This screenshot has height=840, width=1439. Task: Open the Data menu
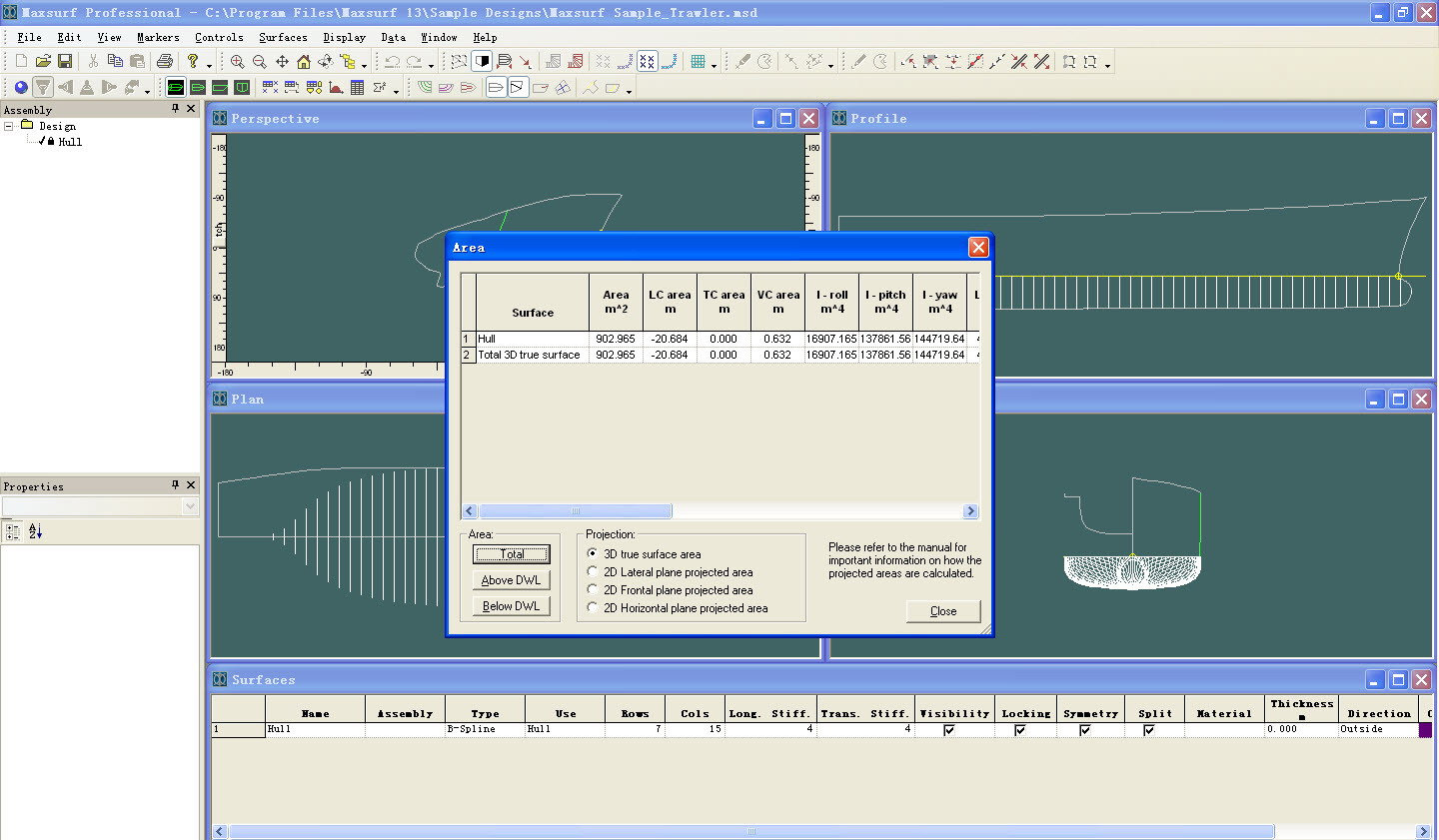393,37
